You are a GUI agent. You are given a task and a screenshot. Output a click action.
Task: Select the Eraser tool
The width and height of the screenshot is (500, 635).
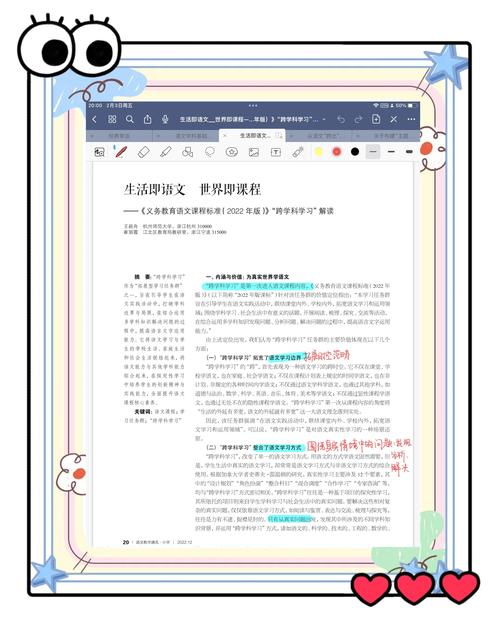pyautogui.click(x=143, y=152)
